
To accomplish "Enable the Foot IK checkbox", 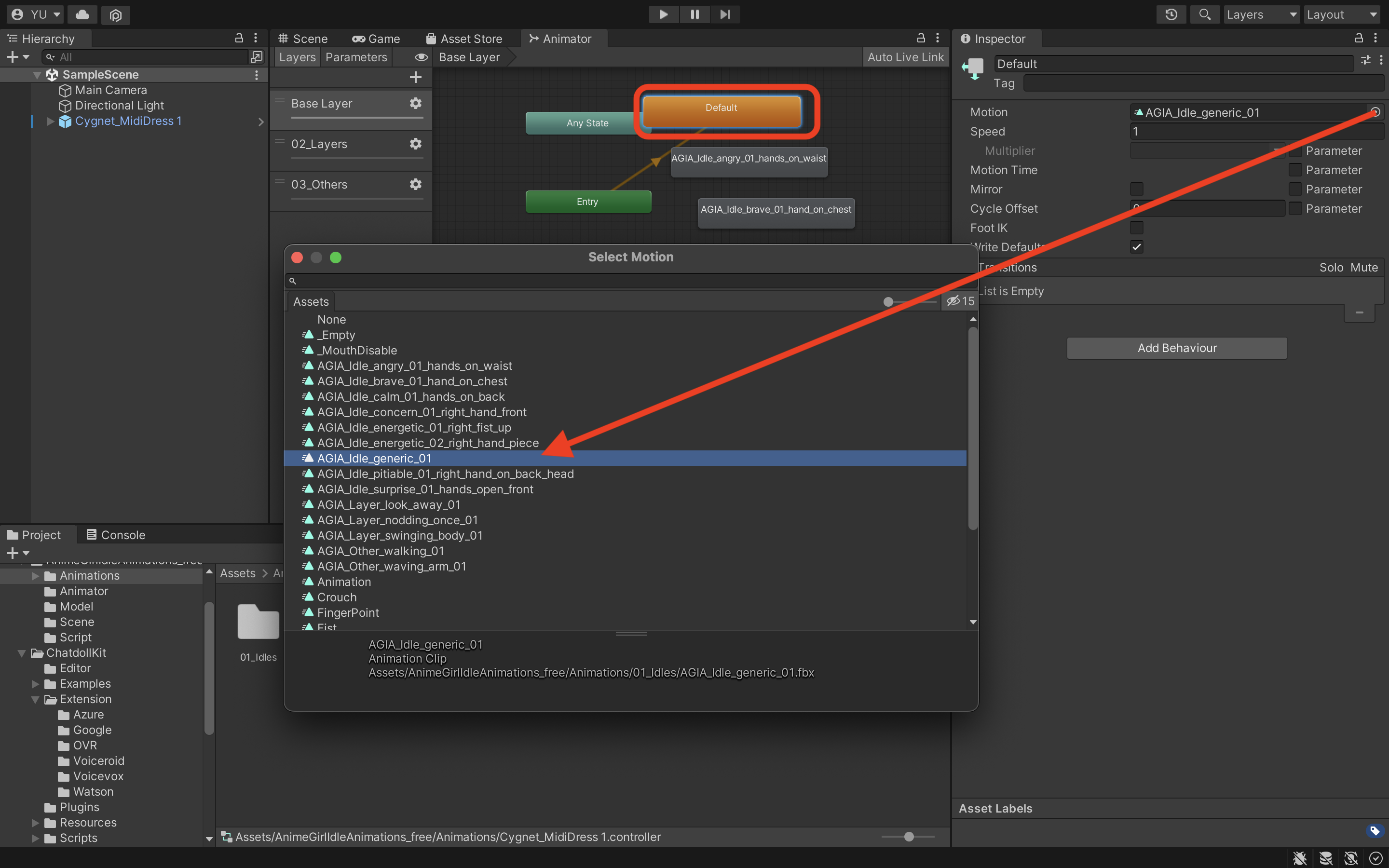I will (1136, 228).
